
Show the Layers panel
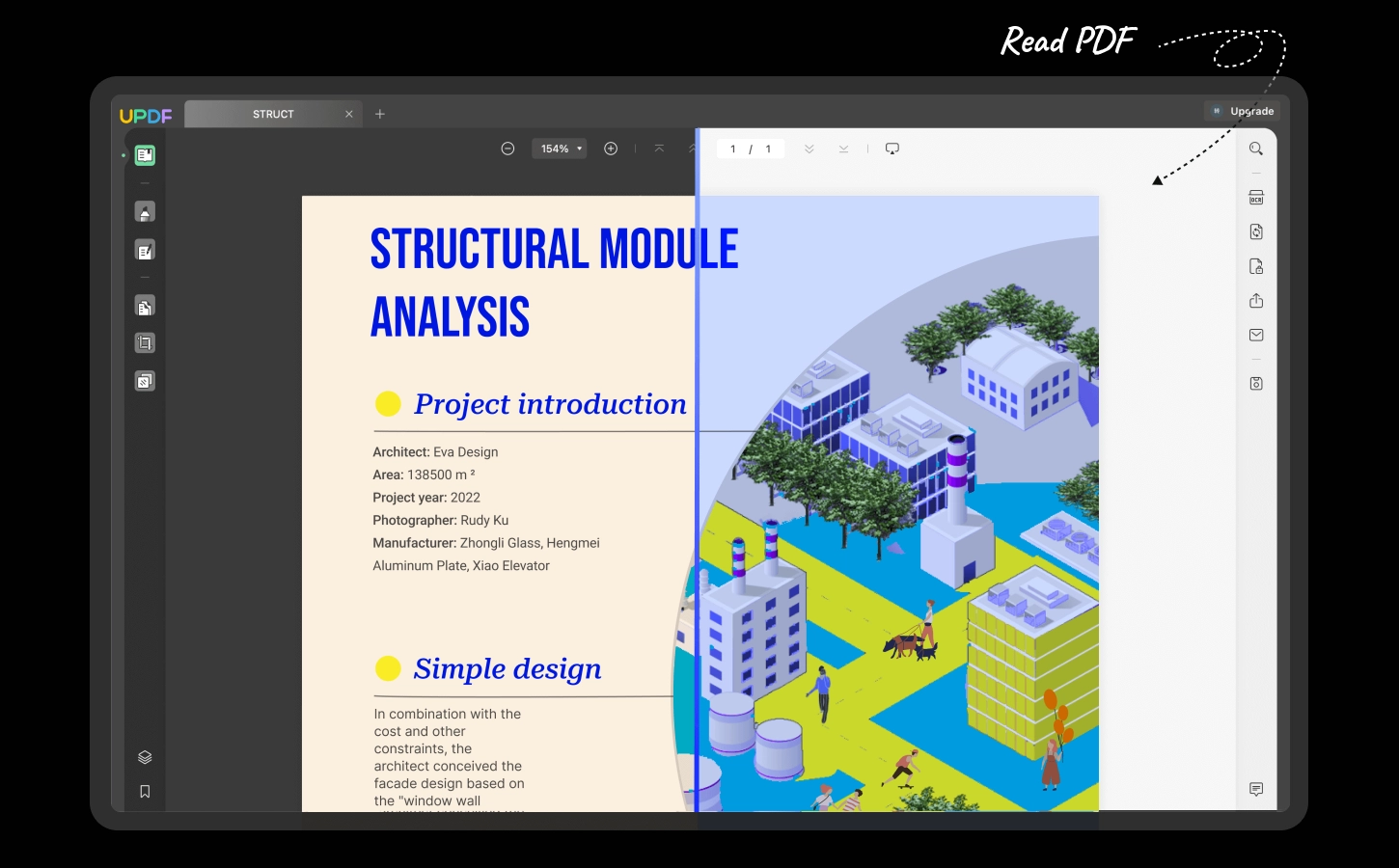(x=145, y=757)
